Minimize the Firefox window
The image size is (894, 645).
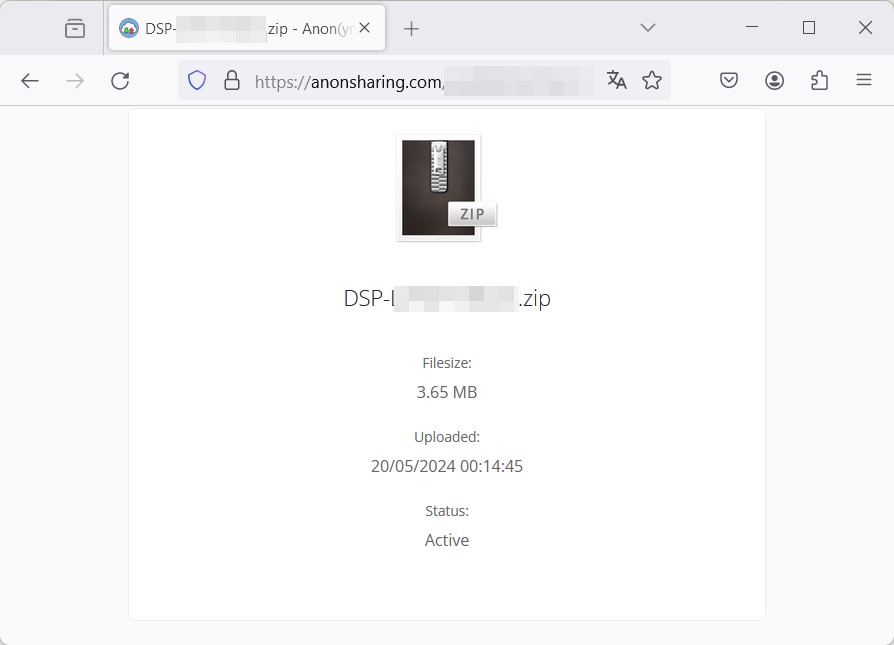753,28
